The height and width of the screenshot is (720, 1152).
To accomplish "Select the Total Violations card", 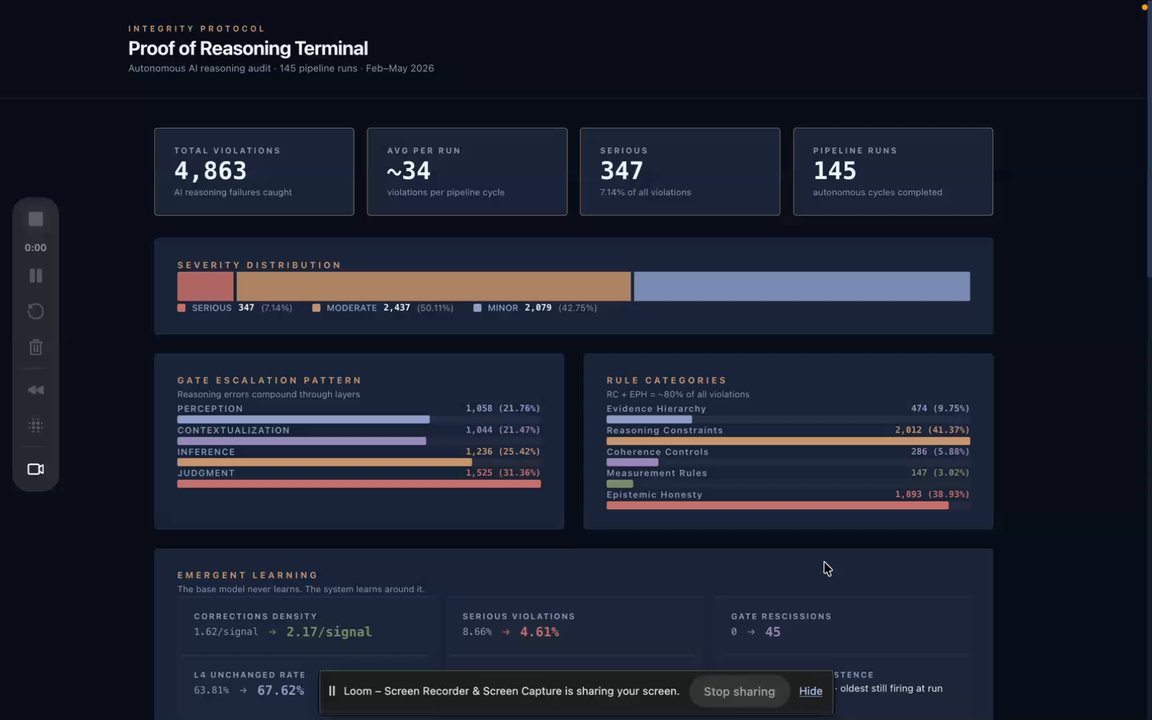I will point(254,172).
